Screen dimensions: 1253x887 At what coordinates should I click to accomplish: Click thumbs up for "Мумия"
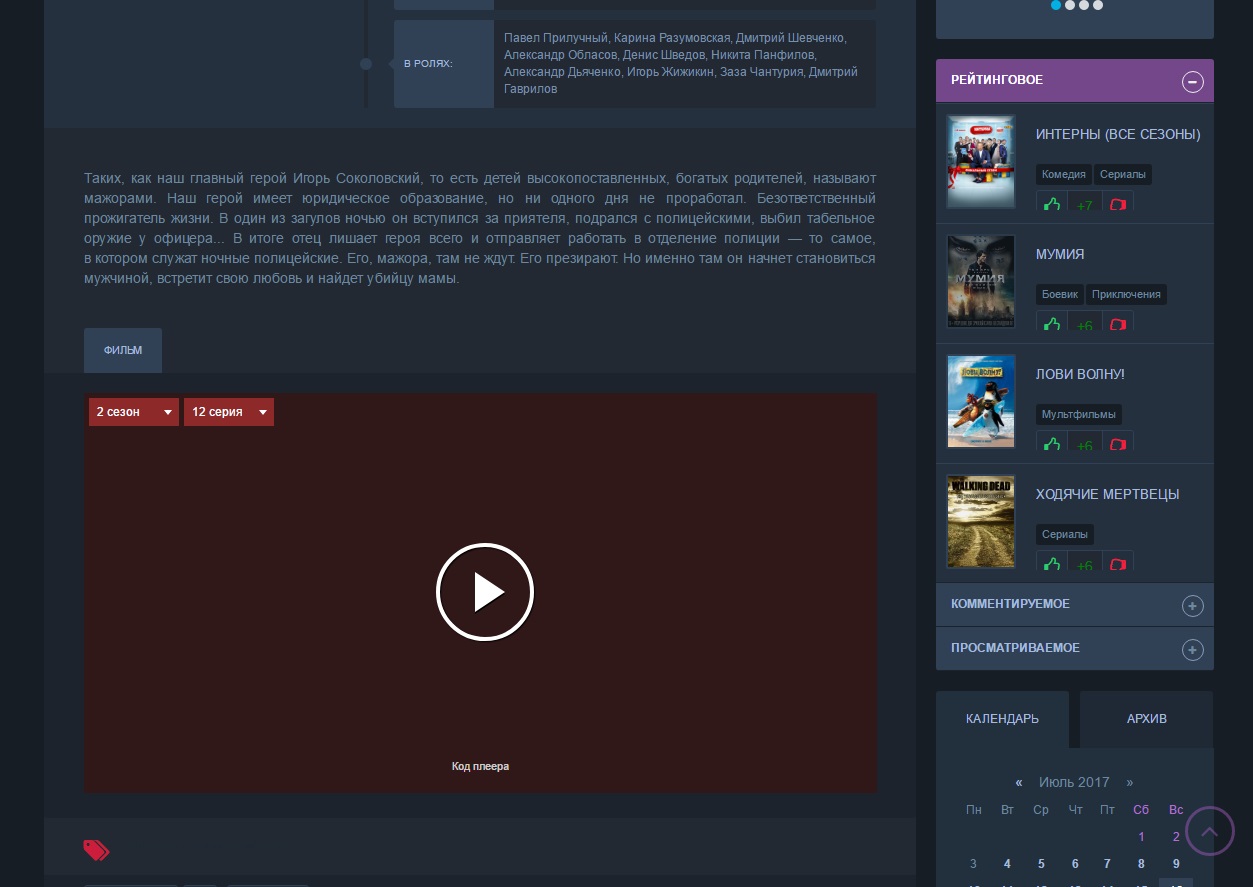click(1052, 323)
